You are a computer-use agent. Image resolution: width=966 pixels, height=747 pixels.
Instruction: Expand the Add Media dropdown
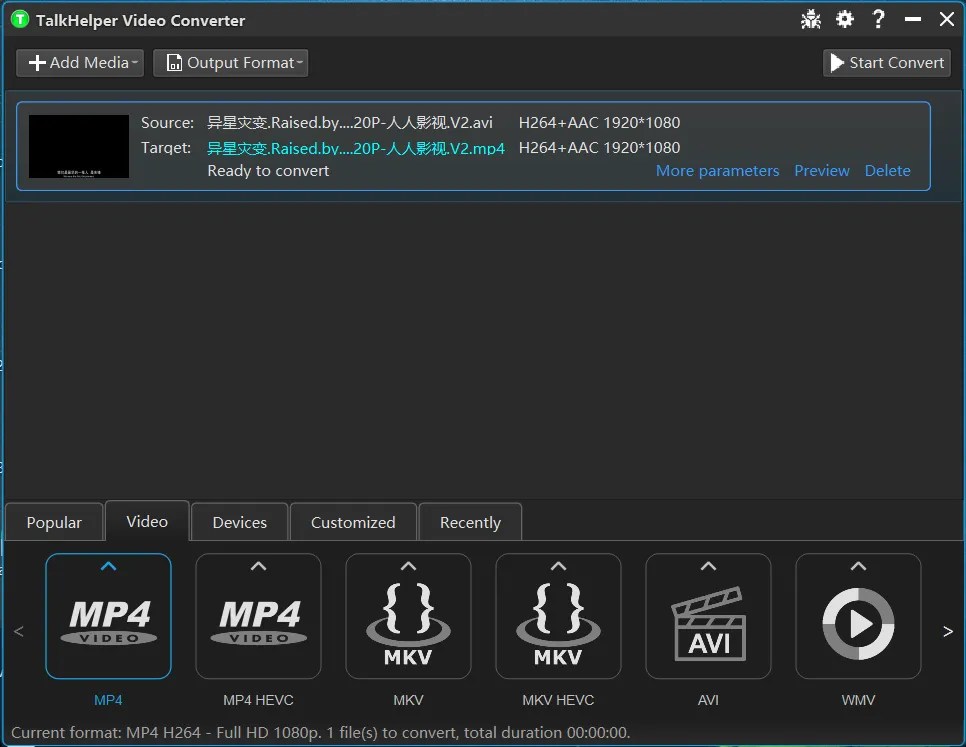[79, 62]
